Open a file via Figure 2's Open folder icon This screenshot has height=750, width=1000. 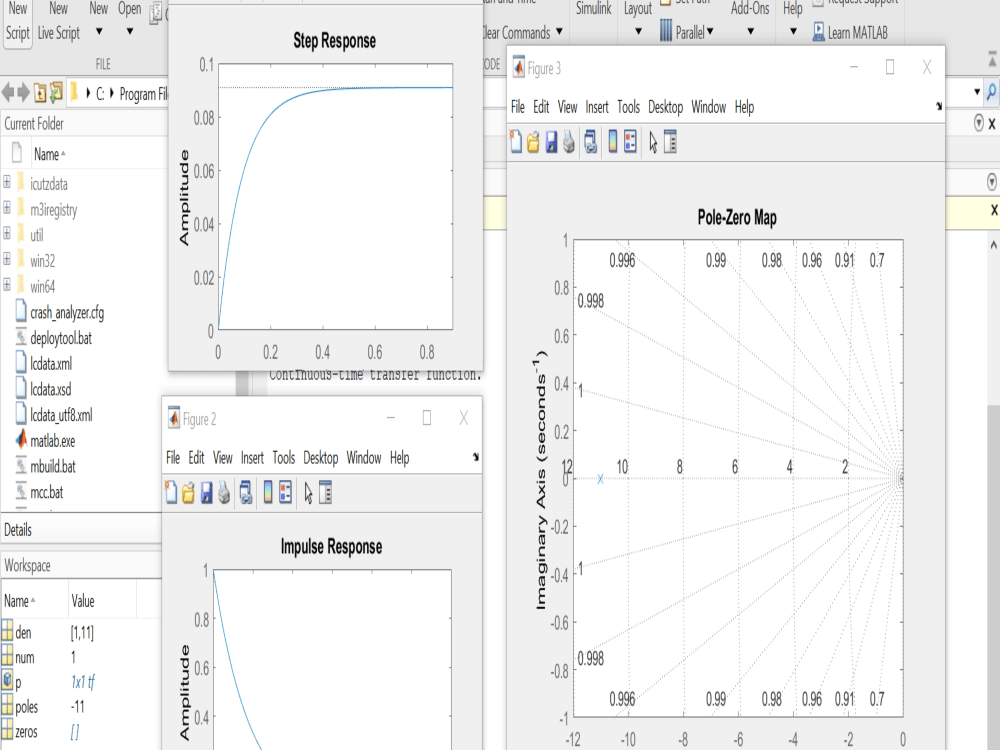tap(190, 493)
